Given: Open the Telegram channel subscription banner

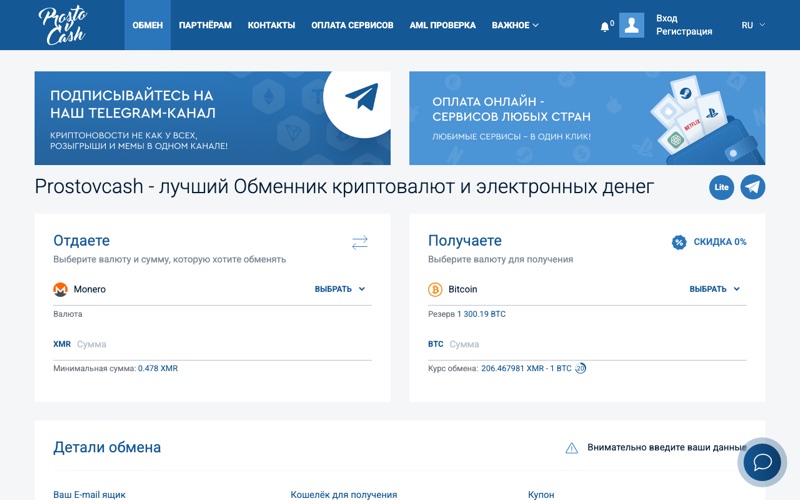Looking at the screenshot, I should pos(212,118).
